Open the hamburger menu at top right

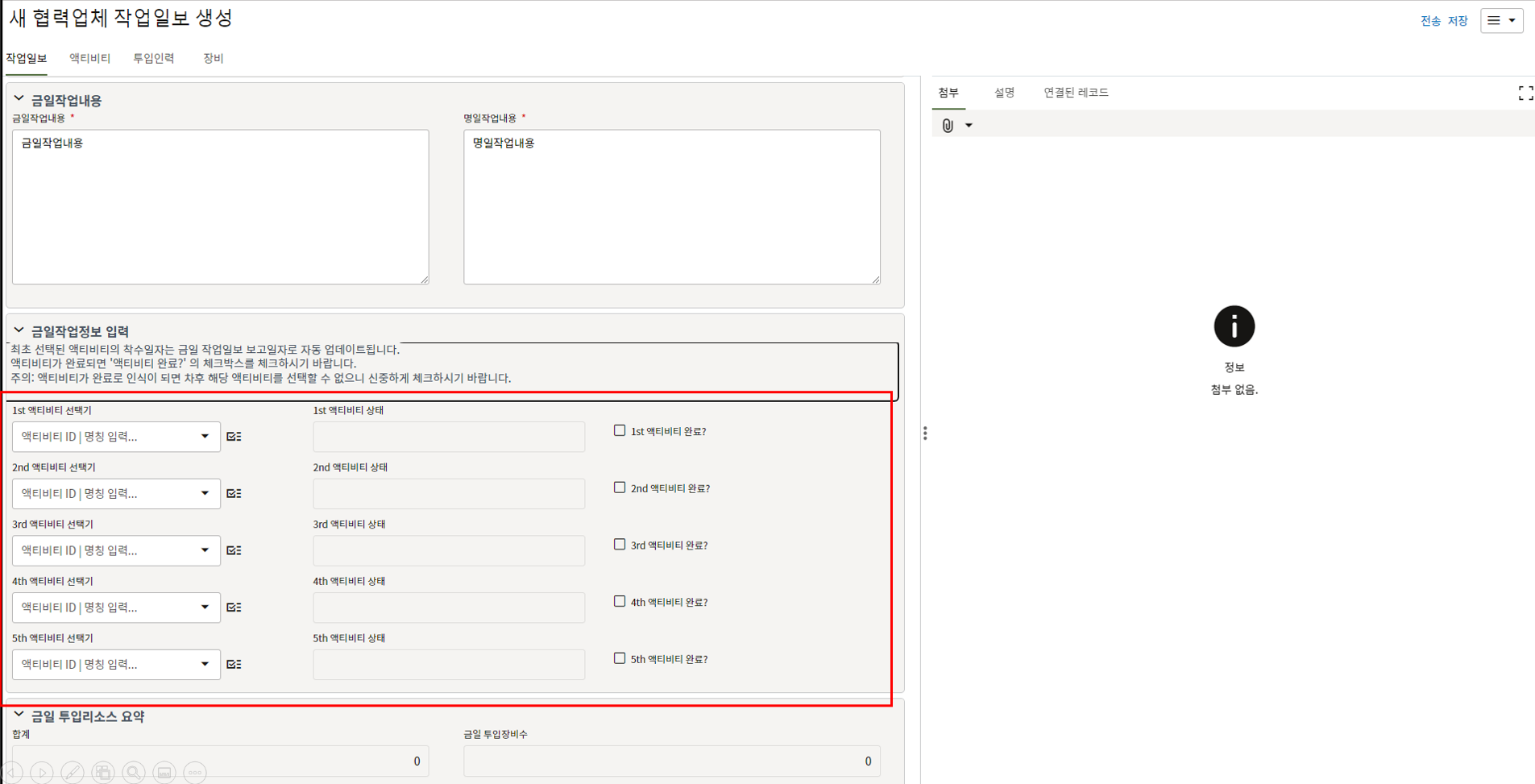[1500, 21]
